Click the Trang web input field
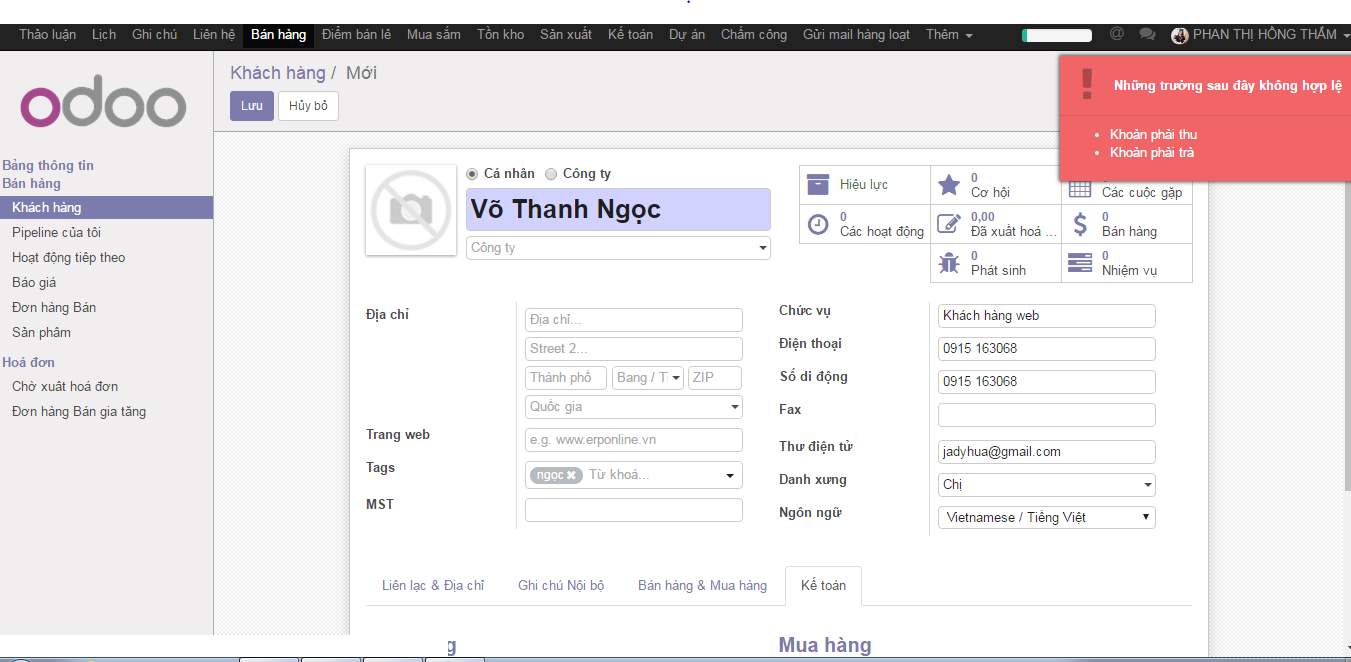The image size is (1351, 662). pyautogui.click(x=634, y=440)
